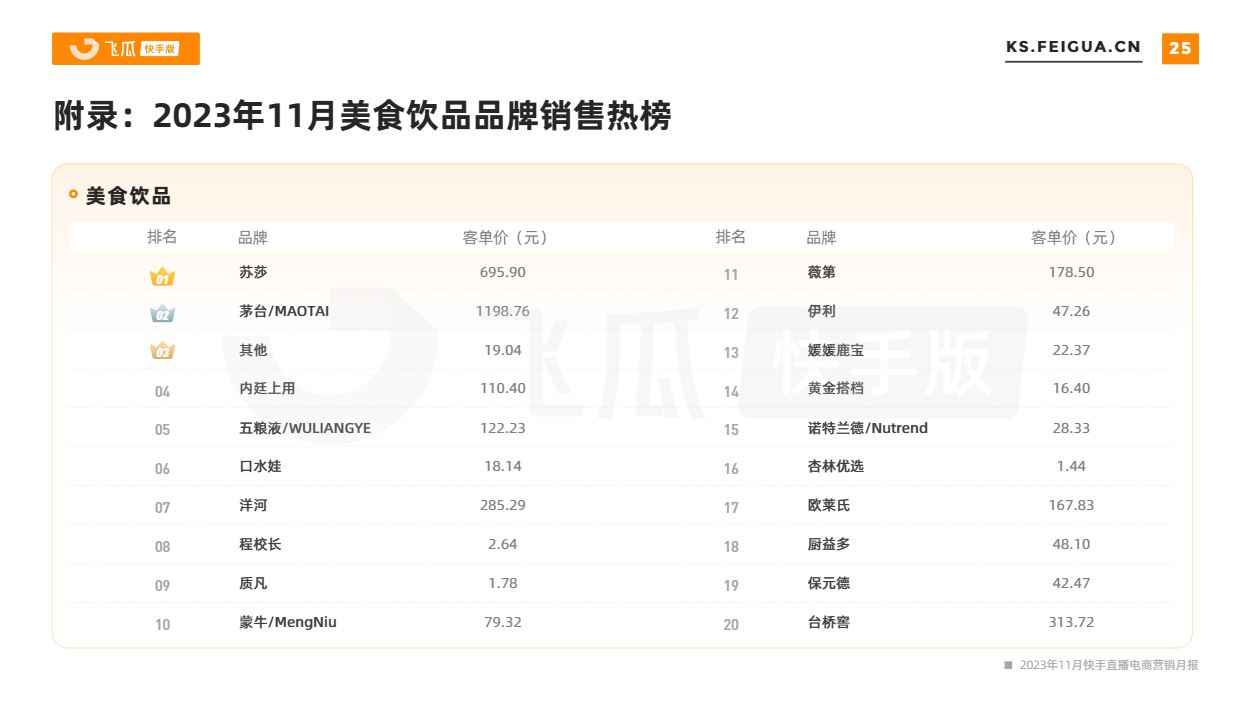Select brand 诺特兰德/Nutrend
This screenshot has width=1250, height=703.
point(867,428)
